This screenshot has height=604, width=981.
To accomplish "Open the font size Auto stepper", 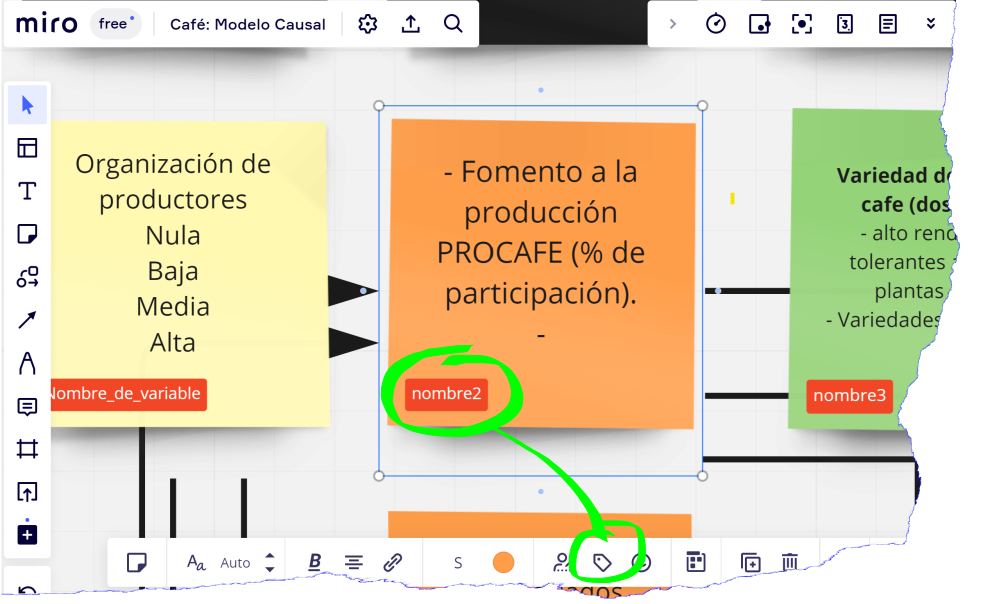I will 269,562.
